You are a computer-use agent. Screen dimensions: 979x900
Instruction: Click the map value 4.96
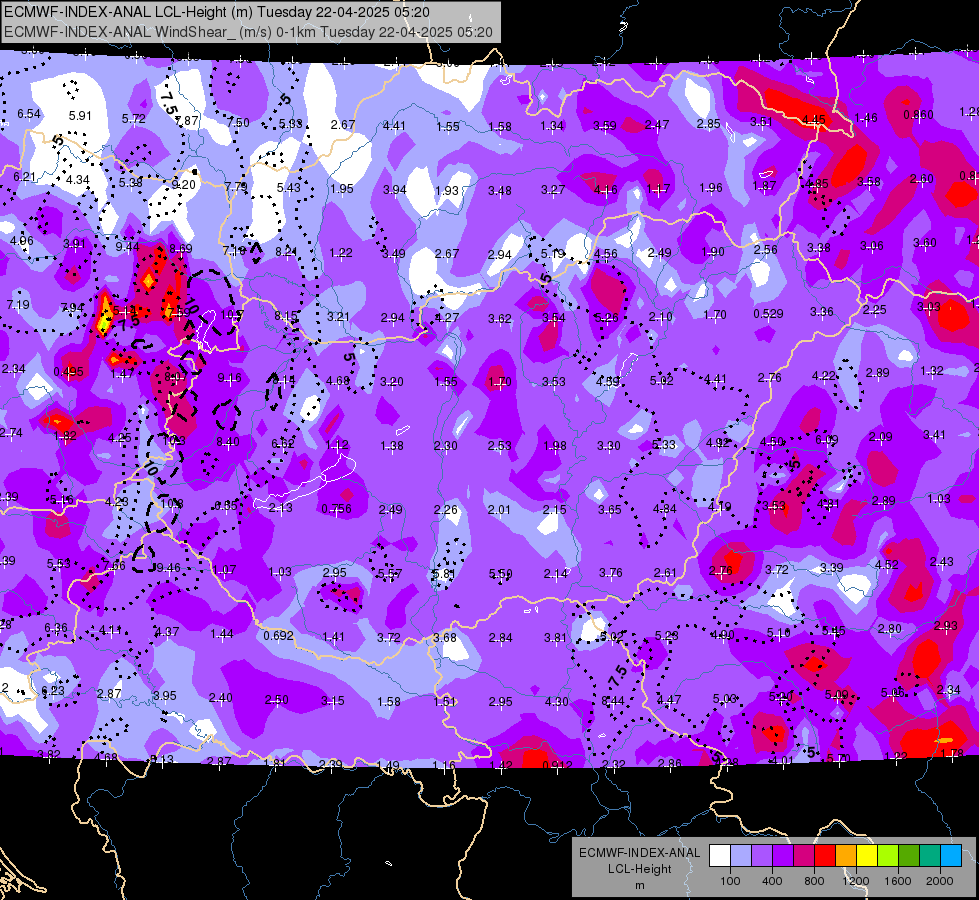pyautogui.click(x=22, y=240)
